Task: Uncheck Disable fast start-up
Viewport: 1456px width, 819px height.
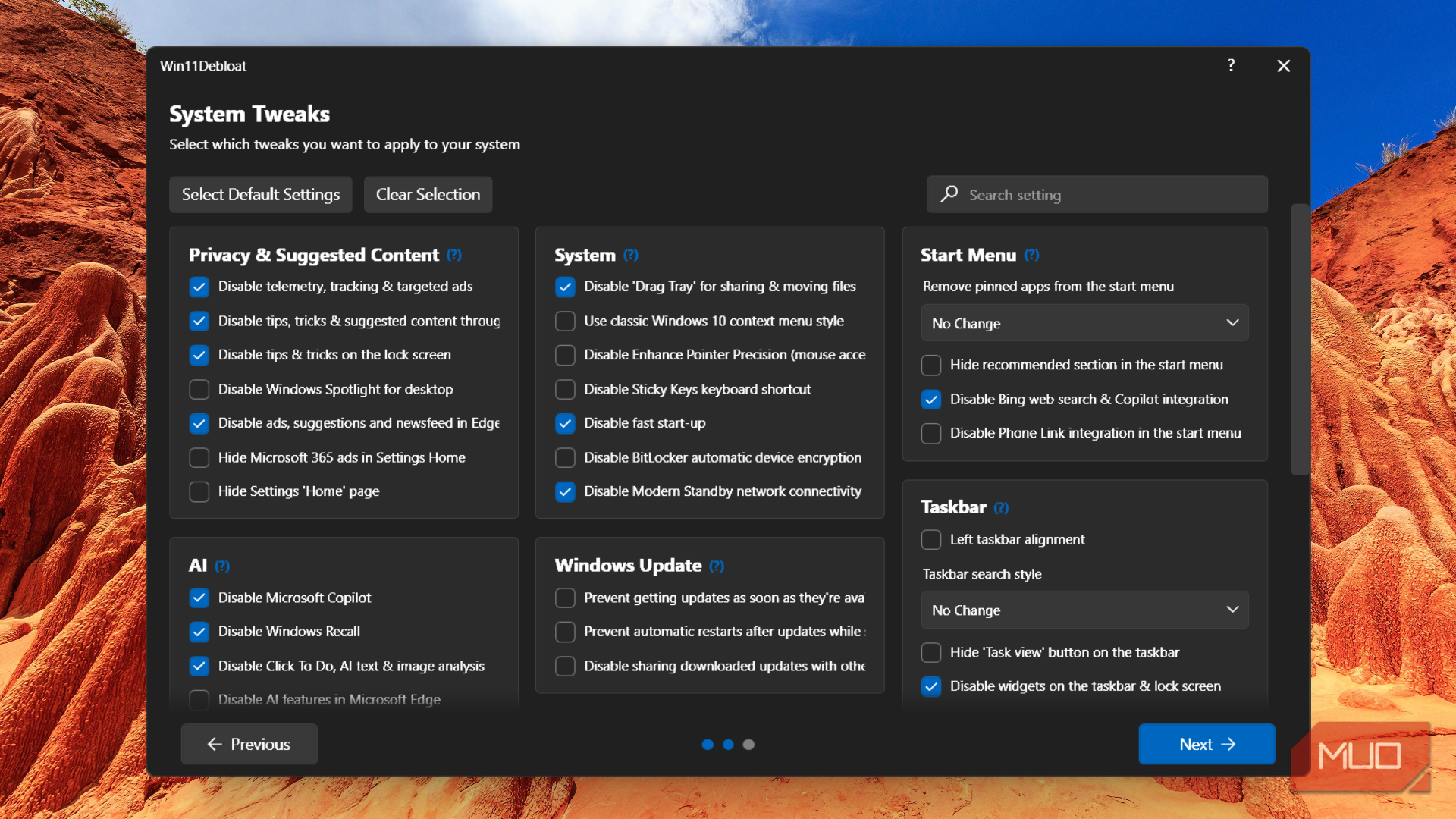Action: 565,423
